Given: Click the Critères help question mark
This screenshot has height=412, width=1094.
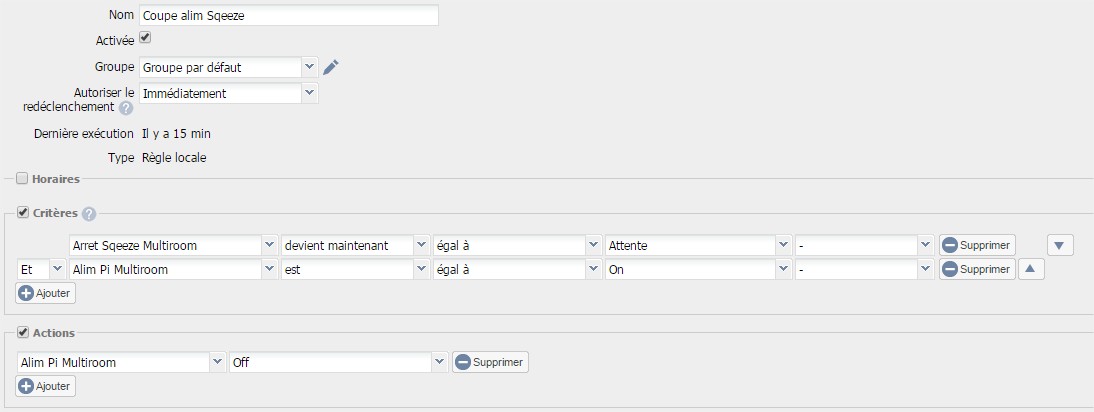Looking at the screenshot, I should (x=89, y=214).
